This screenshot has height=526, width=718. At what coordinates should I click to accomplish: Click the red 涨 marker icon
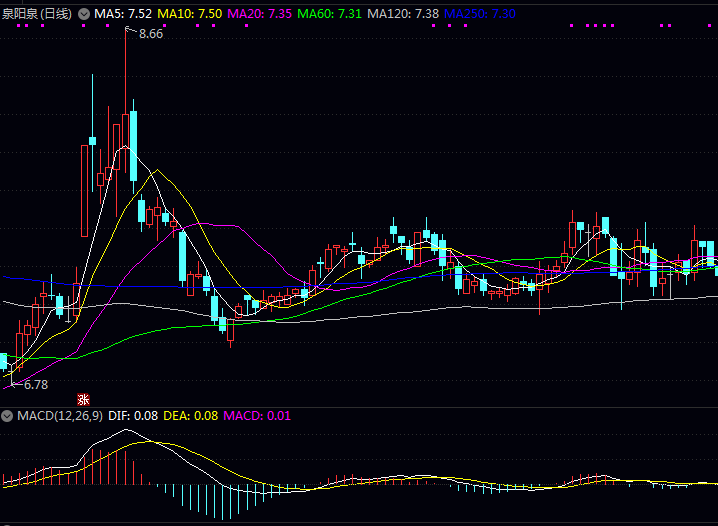point(84,399)
